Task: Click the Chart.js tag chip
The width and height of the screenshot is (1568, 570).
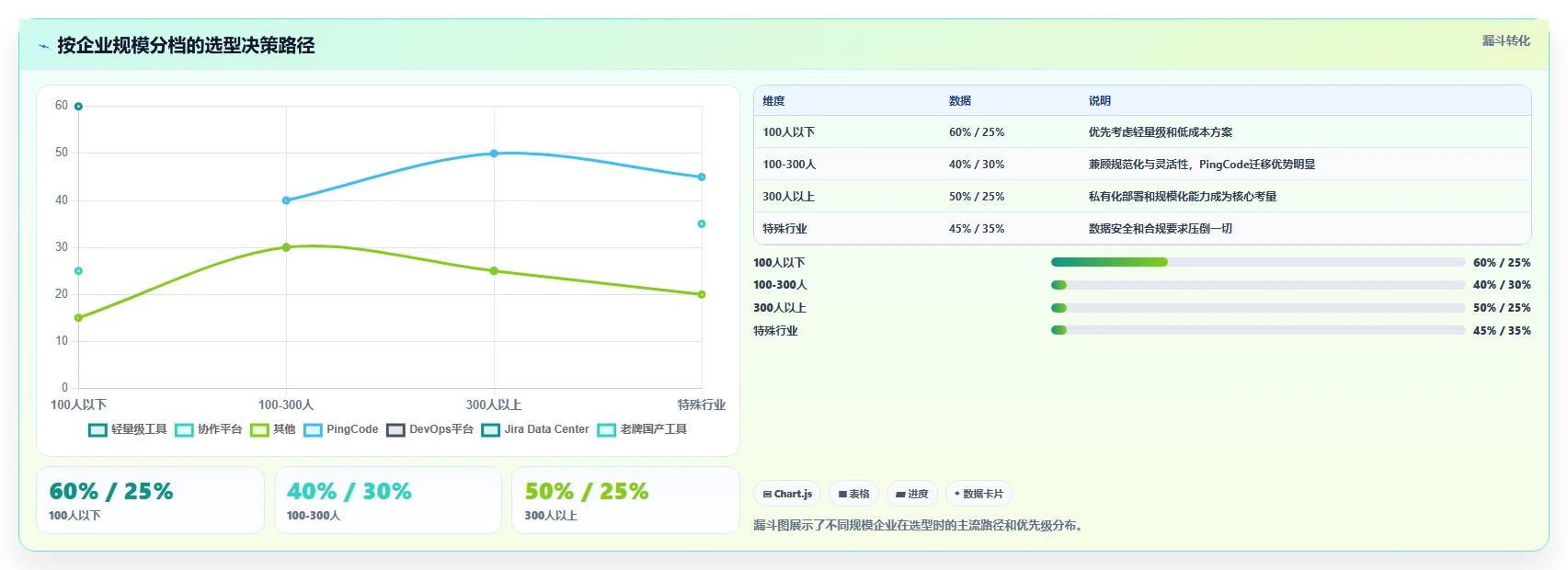Action: coord(787,494)
